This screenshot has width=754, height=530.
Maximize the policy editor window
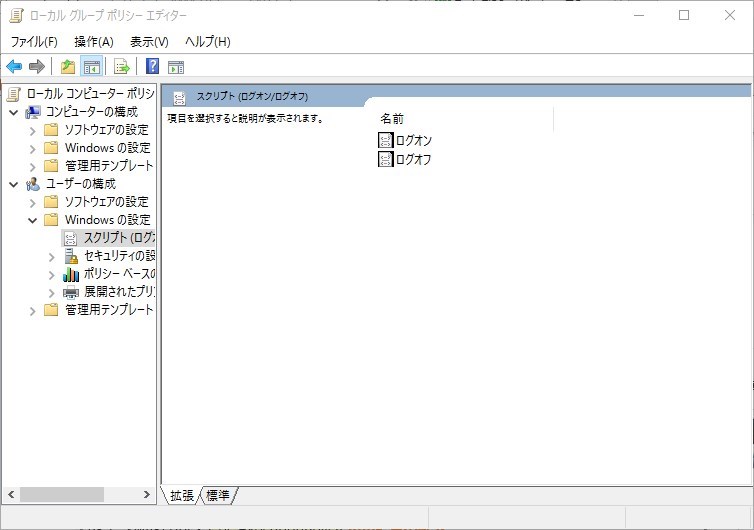coord(684,15)
